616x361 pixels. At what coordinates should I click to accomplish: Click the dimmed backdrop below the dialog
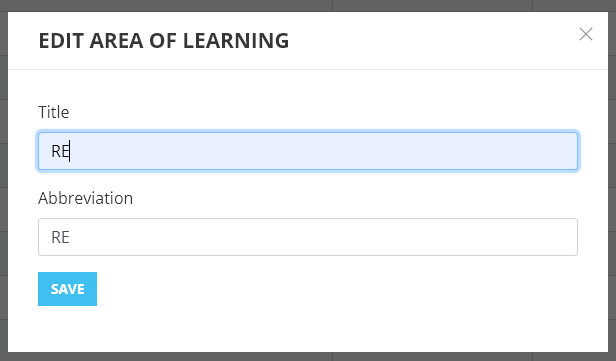pos(308,357)
